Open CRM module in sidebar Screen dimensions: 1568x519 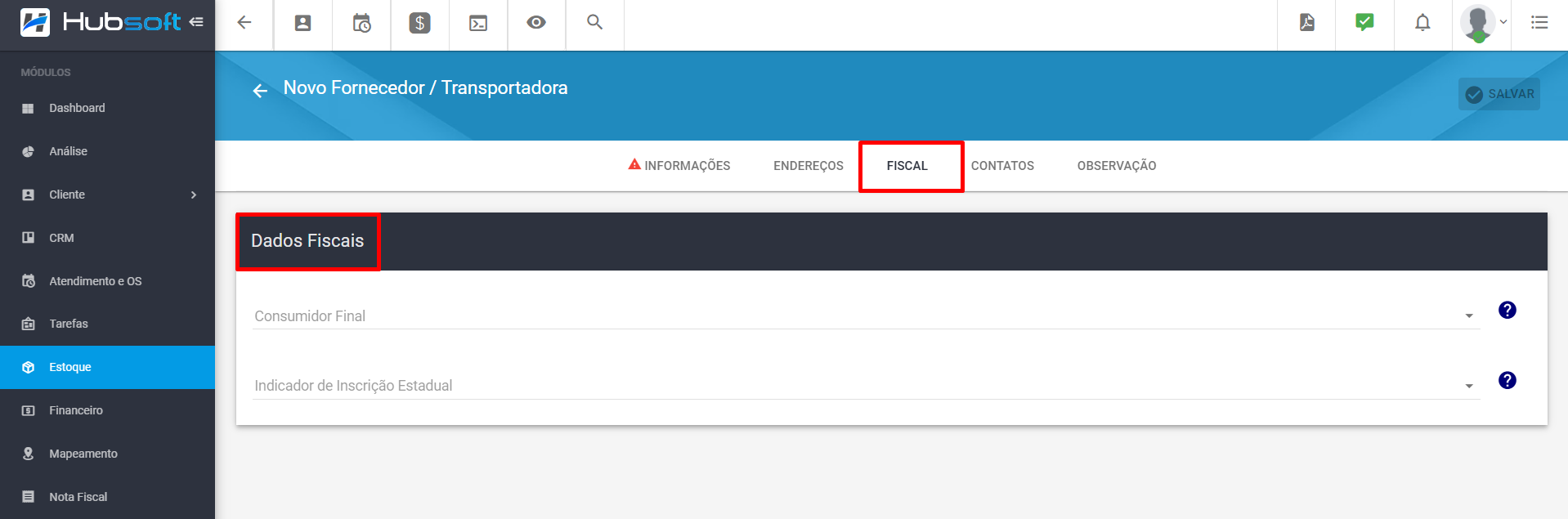click(x=107, y=238)
